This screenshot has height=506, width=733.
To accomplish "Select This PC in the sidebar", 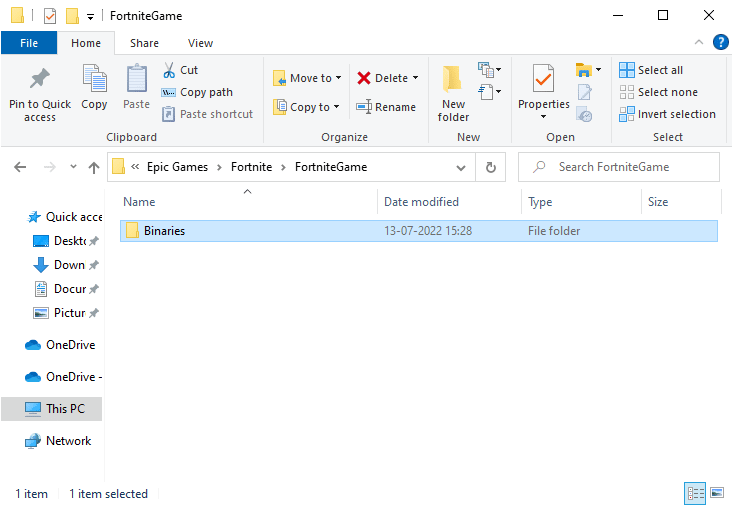I will [x=51, y=409].
